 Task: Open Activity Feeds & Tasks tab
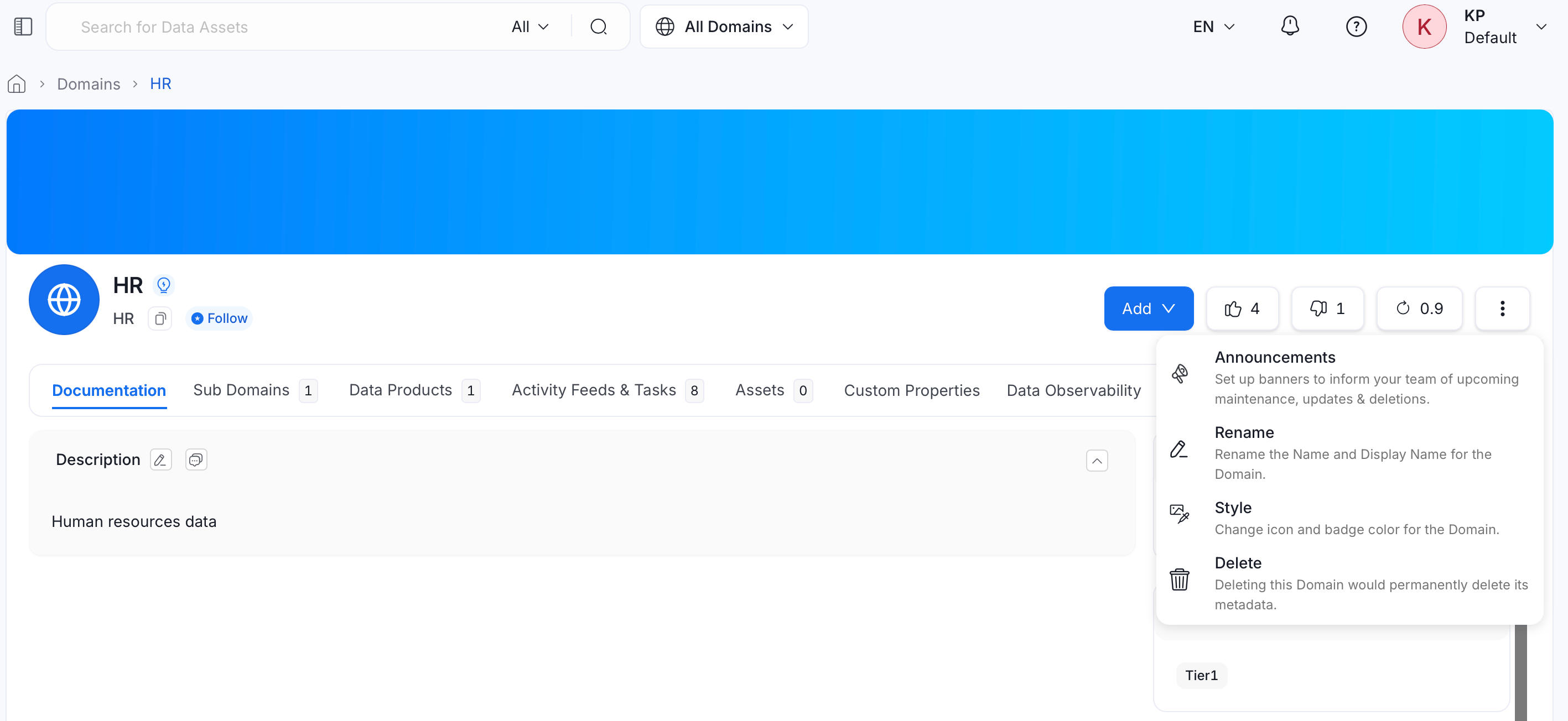tap(608, 390)
